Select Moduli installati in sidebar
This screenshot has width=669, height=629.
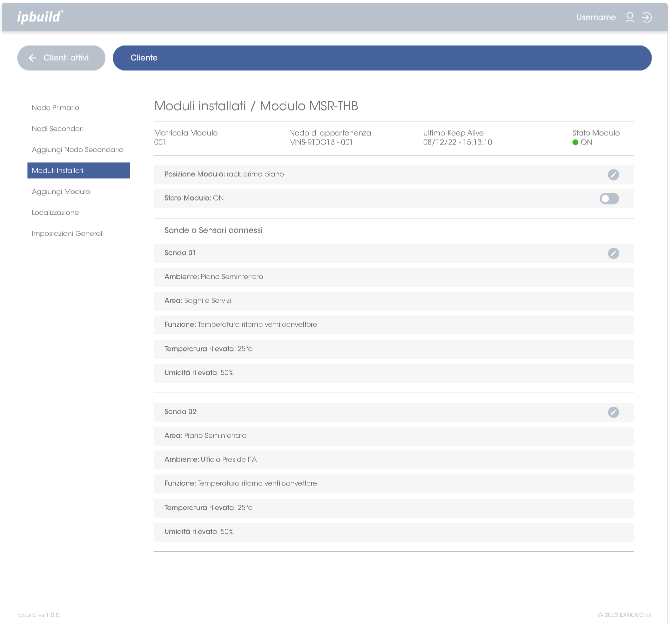(x=78, y=170)
